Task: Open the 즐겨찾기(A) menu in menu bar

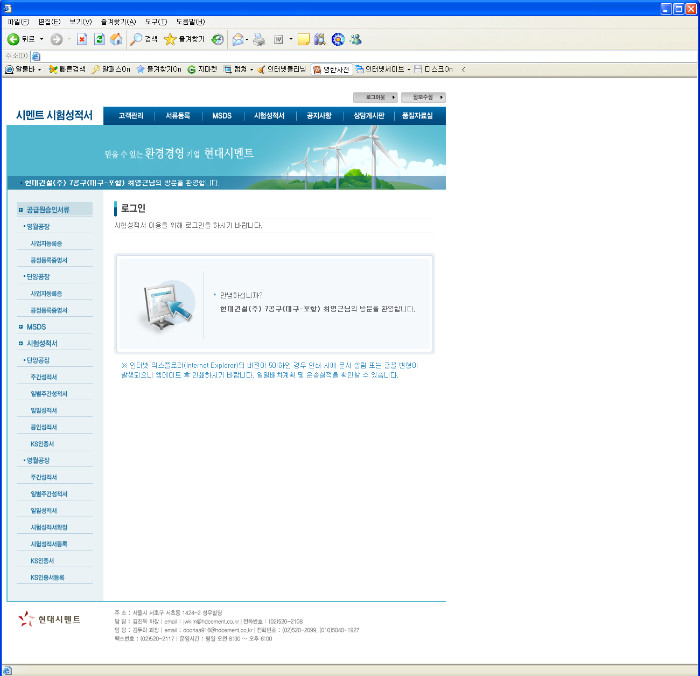Action: click(118, 22)
